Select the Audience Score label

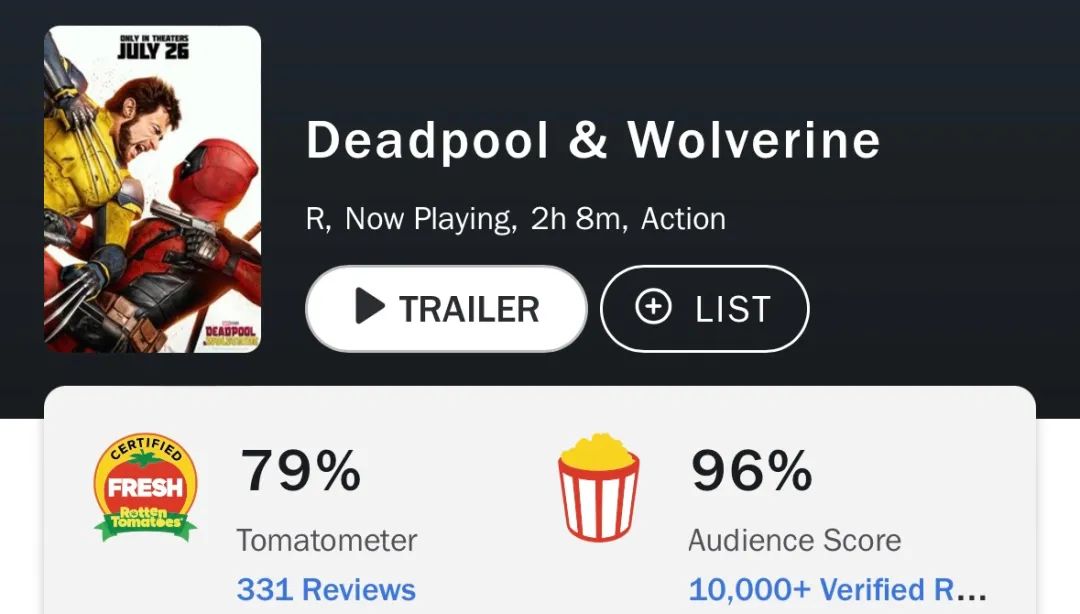pos(795,541)
